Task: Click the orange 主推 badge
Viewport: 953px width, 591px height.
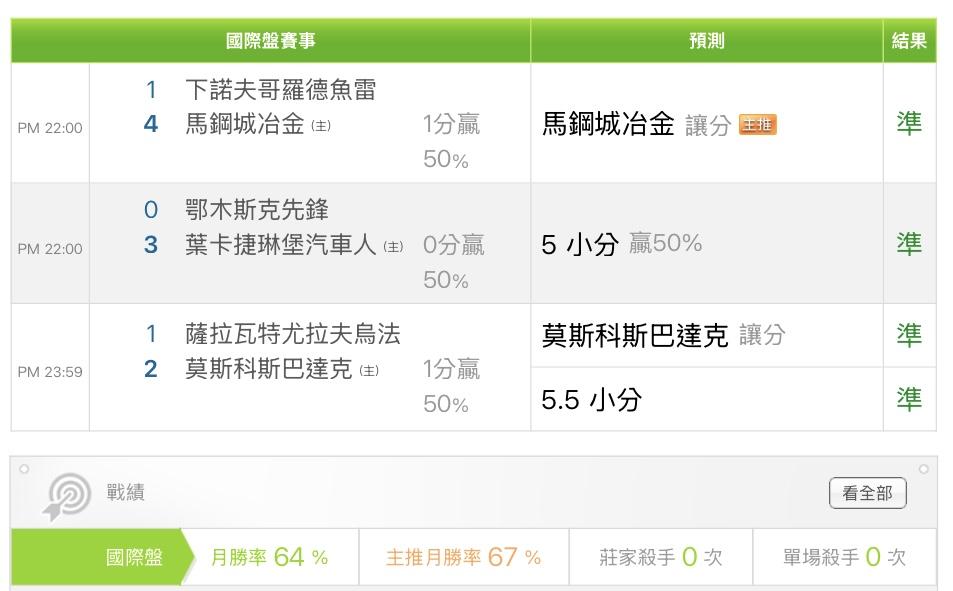Action: pos(757,125)
